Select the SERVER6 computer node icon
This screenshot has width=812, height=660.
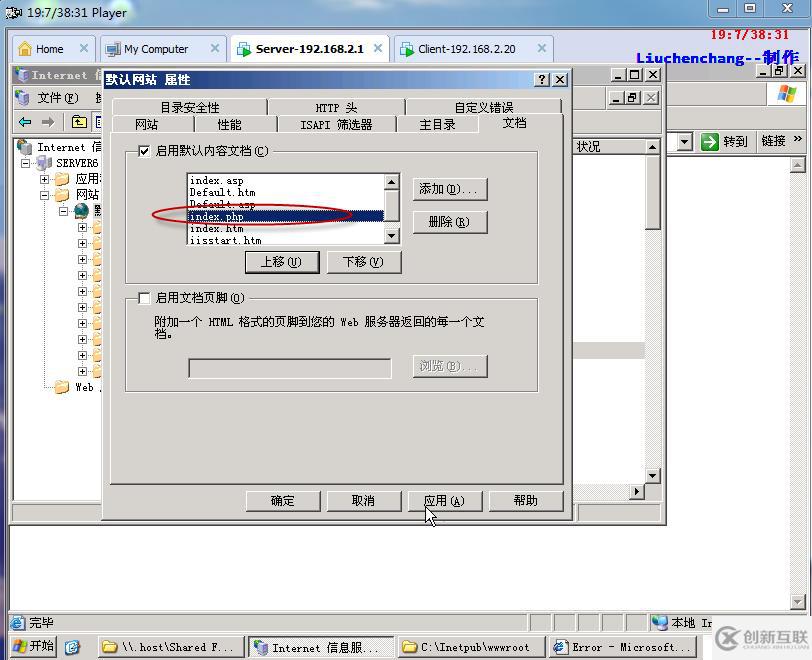44,163
